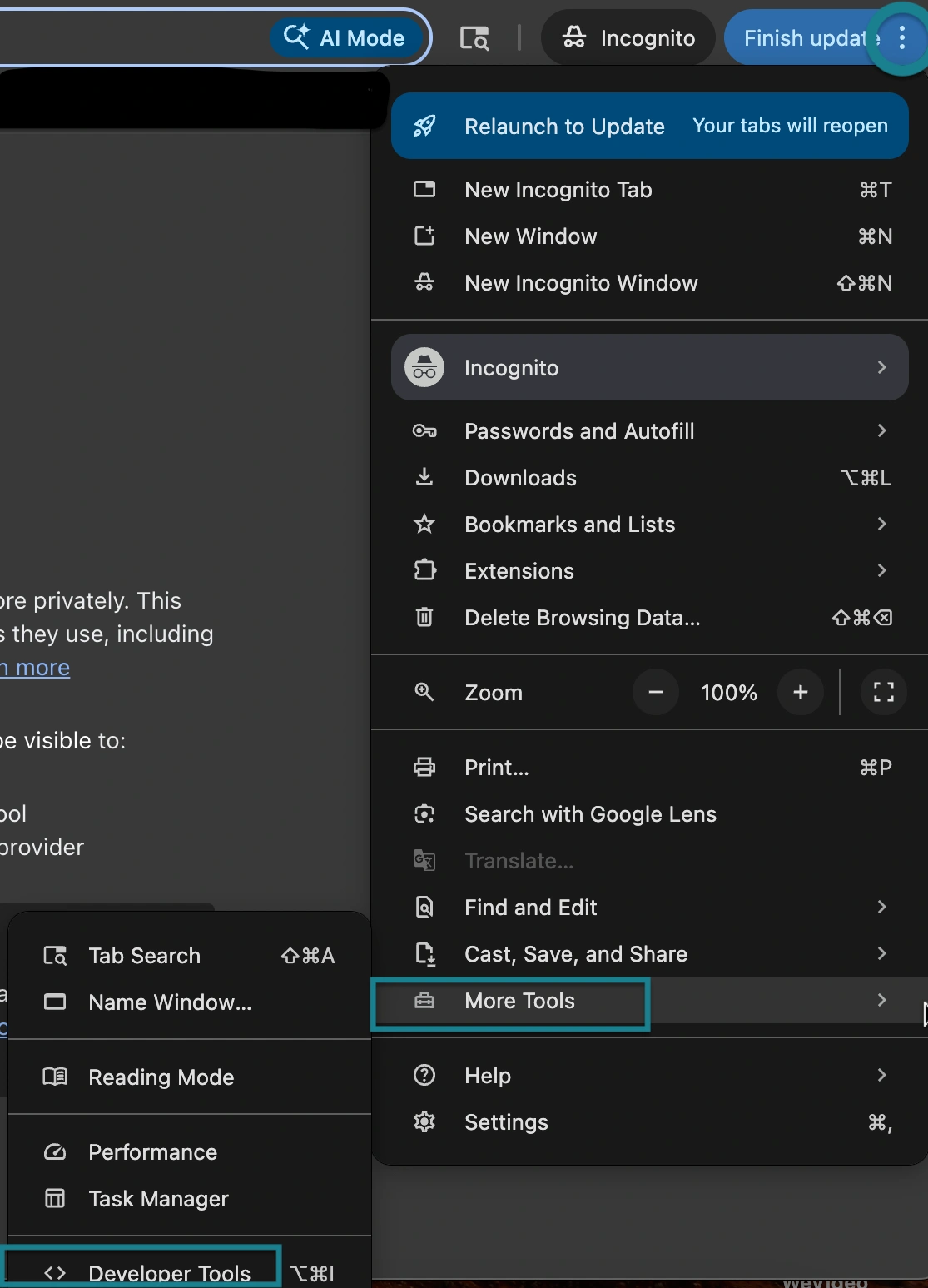The height and width of the screenshot is (1288, 928).
Task: Click the Learn more link on page
Action: 35,668
